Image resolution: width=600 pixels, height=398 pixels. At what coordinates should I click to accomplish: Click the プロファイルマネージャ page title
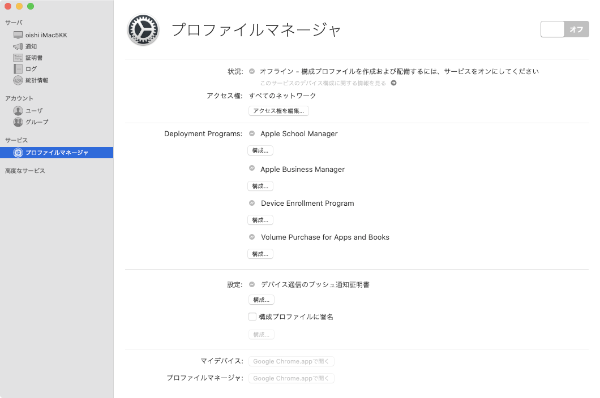coord(256,30)
